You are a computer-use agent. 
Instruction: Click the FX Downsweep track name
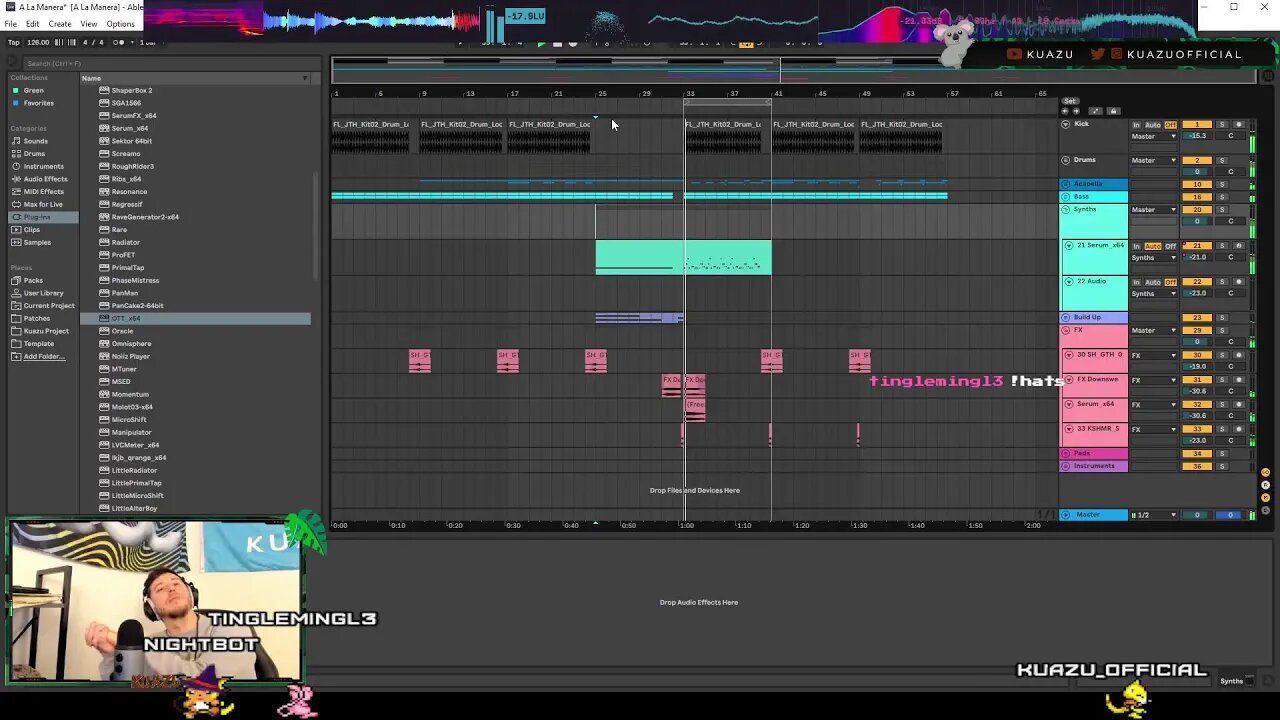pos(1098,380)
